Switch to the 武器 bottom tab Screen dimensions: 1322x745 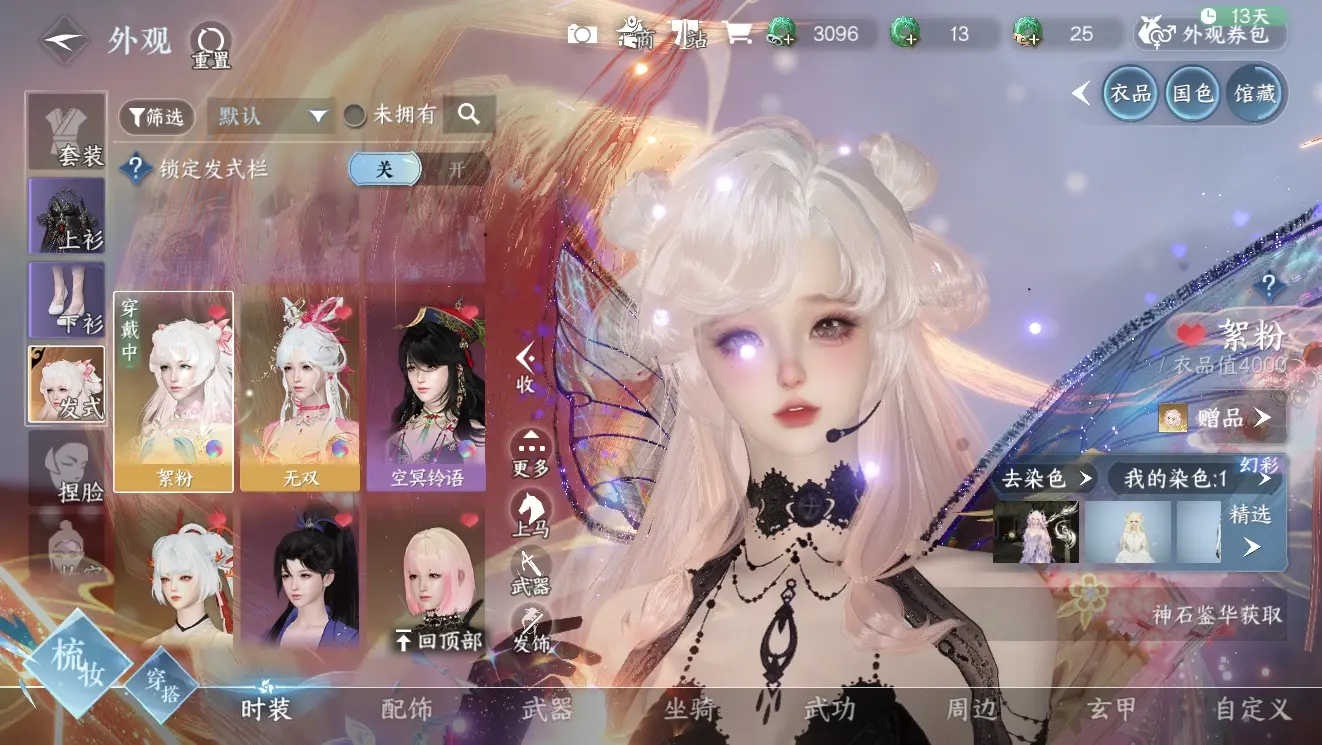point(547,708)
